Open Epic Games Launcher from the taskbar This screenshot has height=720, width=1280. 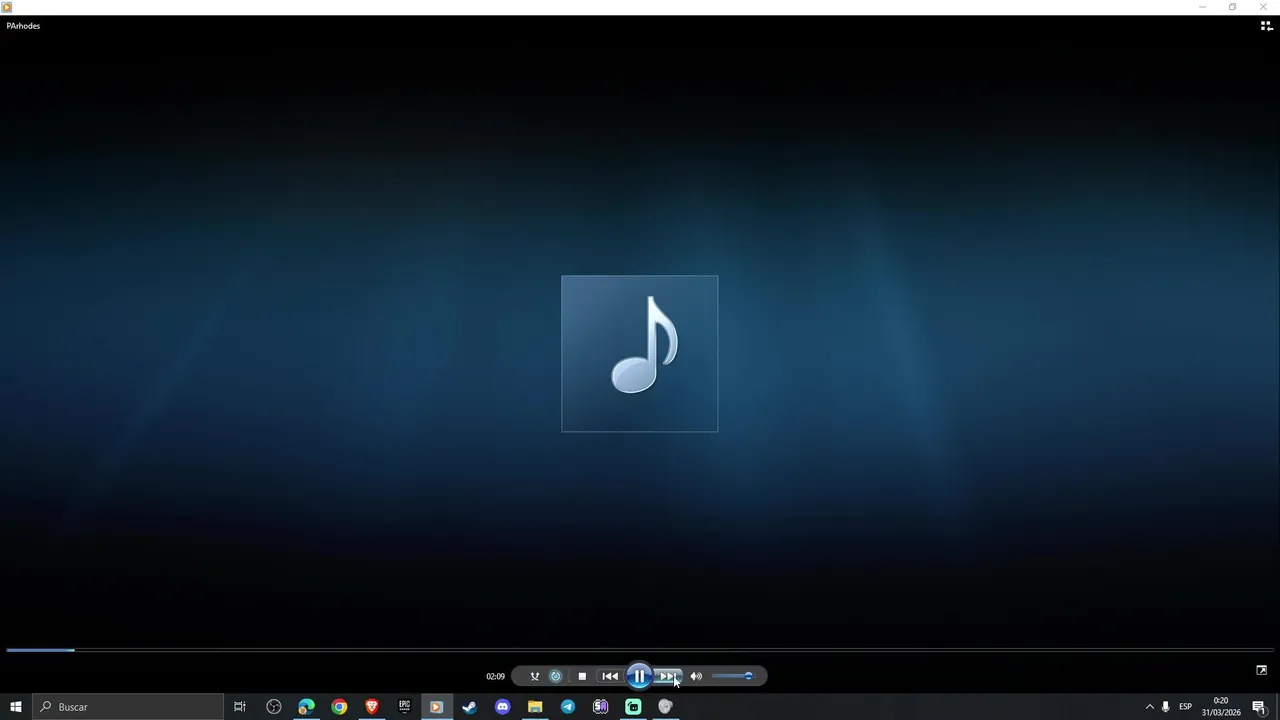pos(404,707)
